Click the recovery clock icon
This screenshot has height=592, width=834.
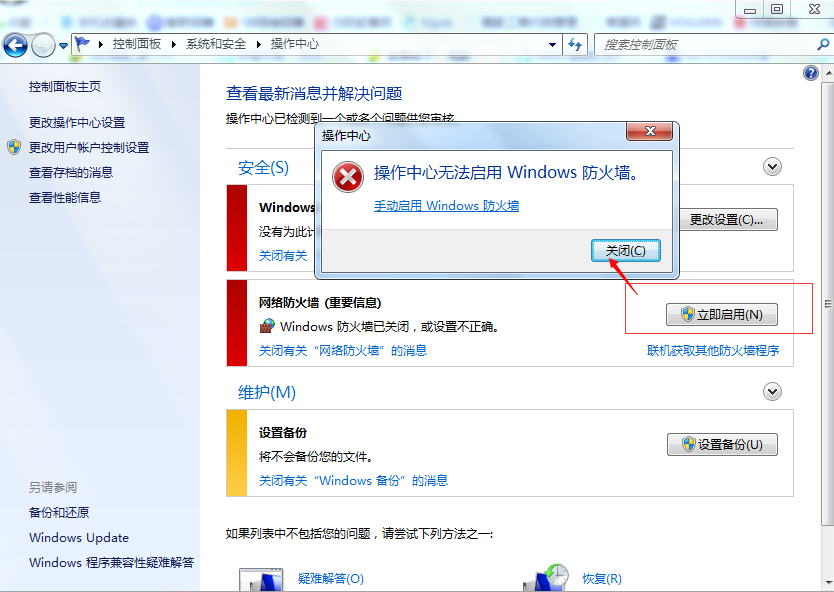(x=548, y=578)
